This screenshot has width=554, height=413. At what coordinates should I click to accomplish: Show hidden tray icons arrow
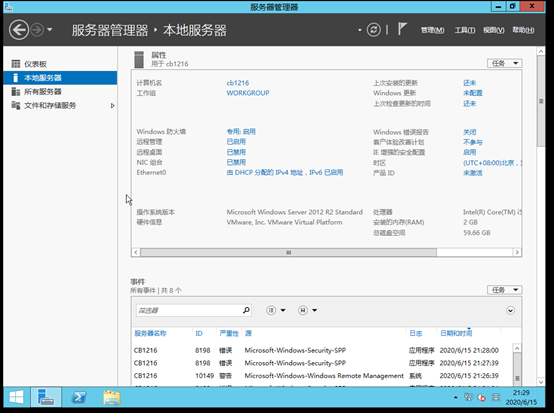(x=455, y=397)
